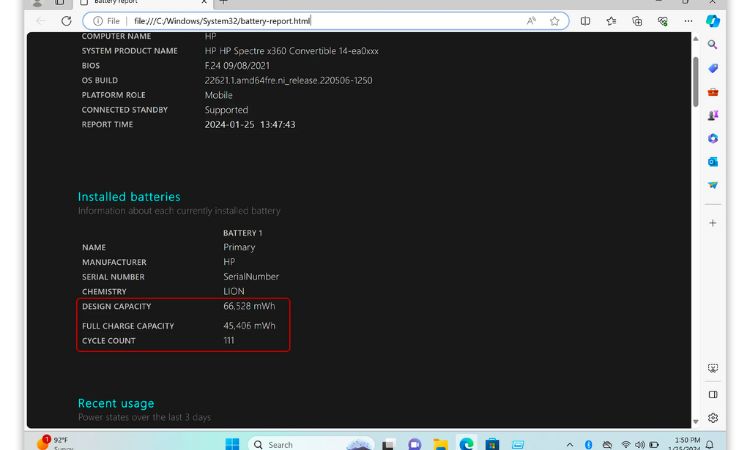Click the HP Spectre x360 product name

(x=292, y=51)
